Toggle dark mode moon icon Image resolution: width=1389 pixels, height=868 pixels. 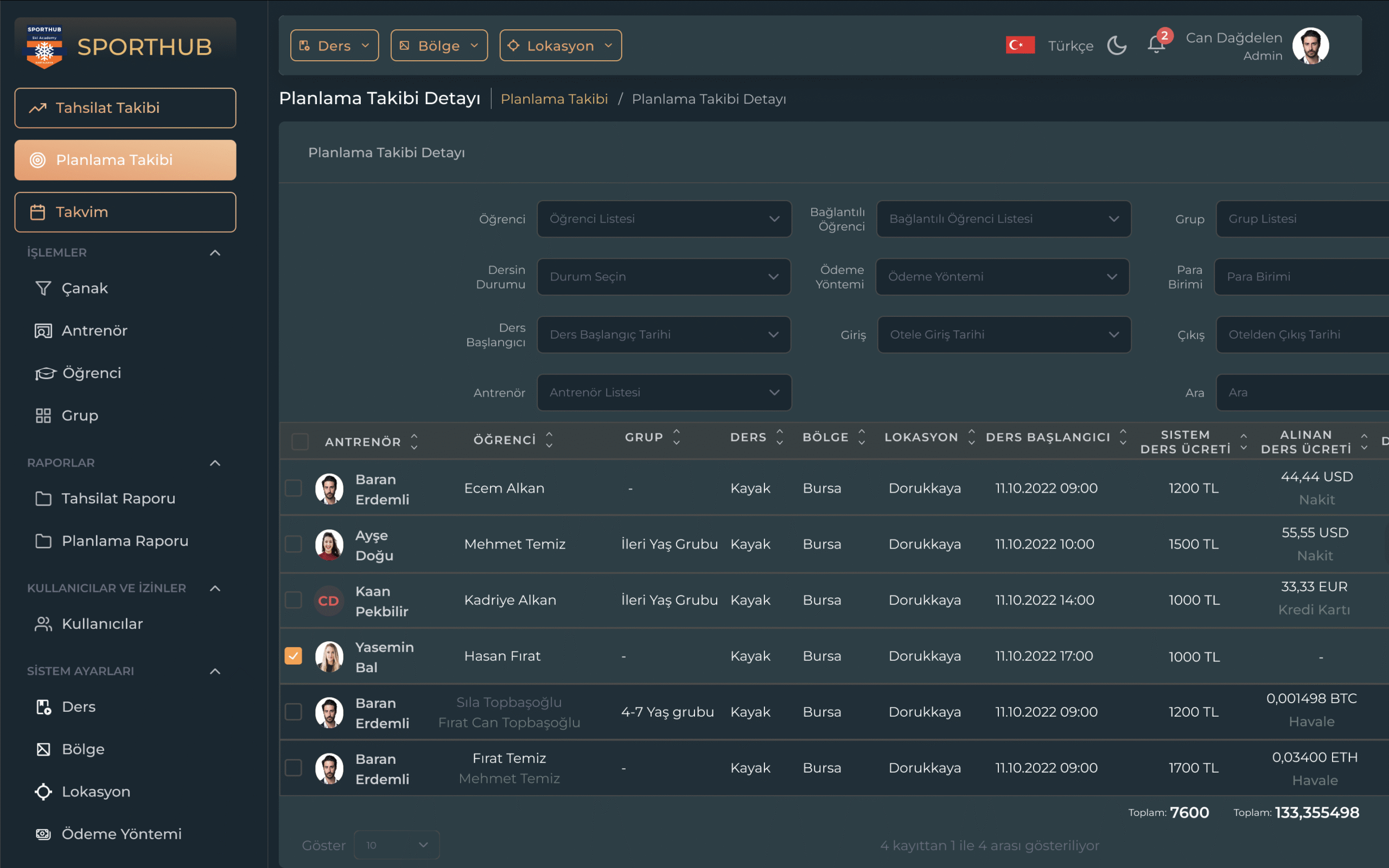1117,46
